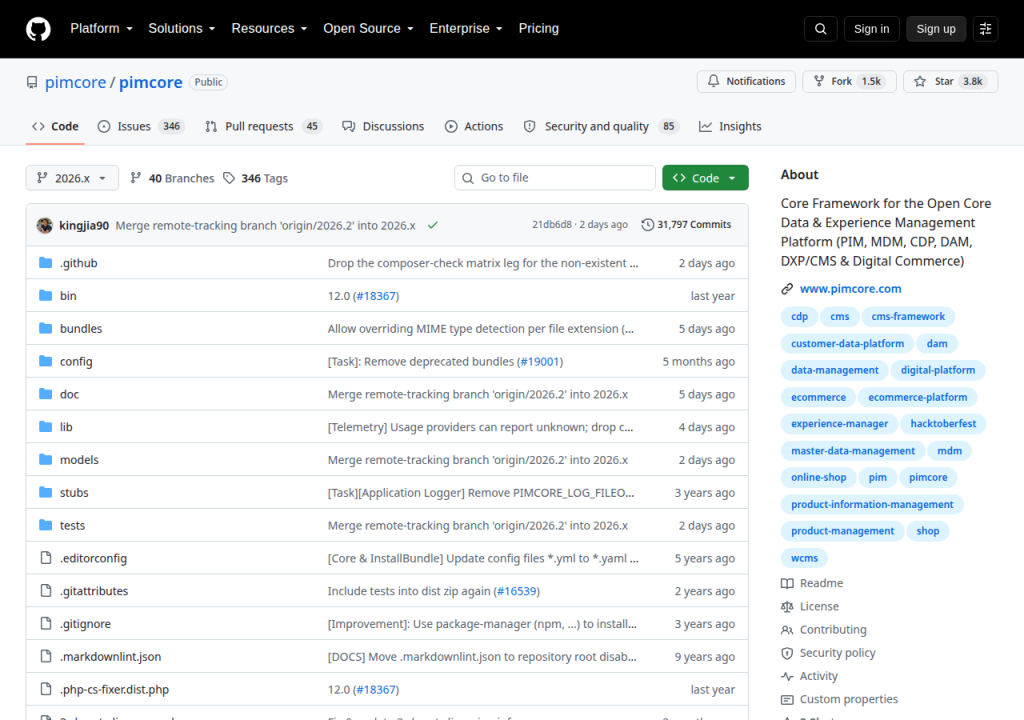
Task: Open the www.pimcore.com link
Action: 850,289
